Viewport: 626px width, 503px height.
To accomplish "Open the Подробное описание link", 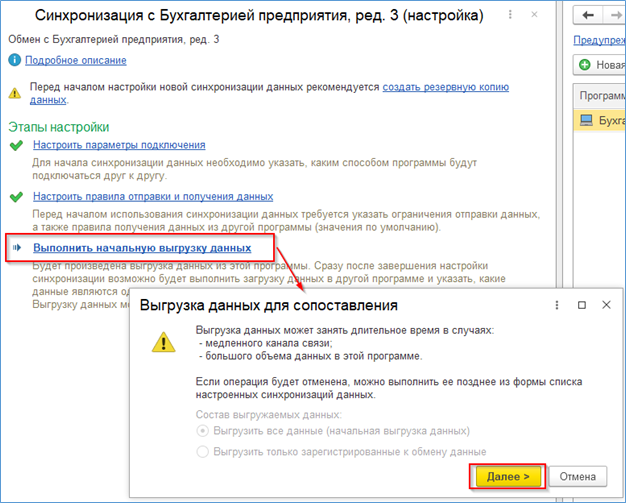I will [x=76, y=60].
